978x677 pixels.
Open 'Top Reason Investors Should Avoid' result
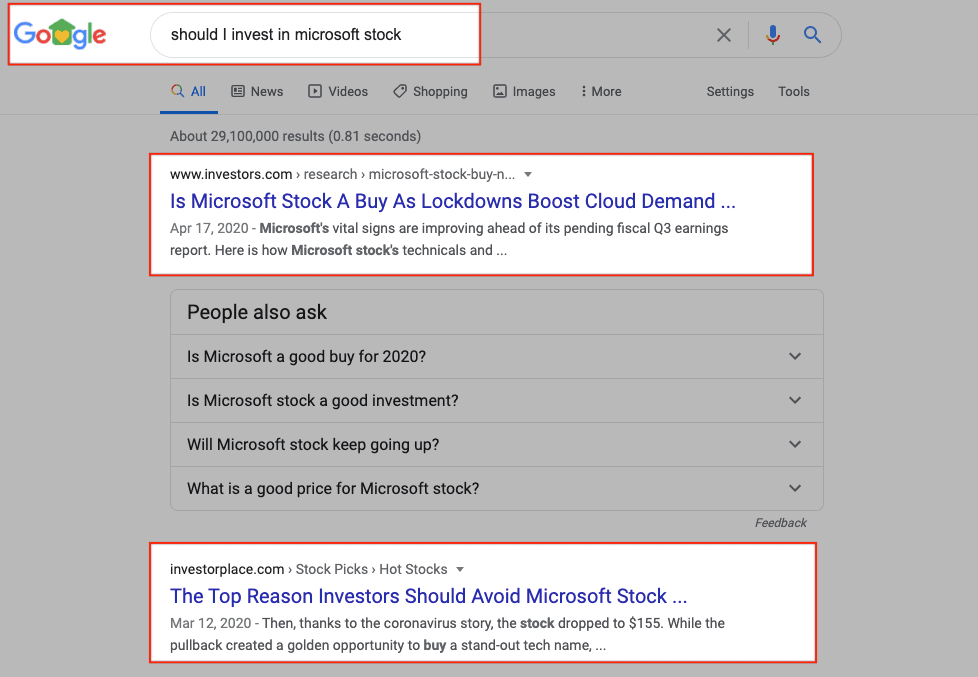pyautogui.click(x=428, y=596)
